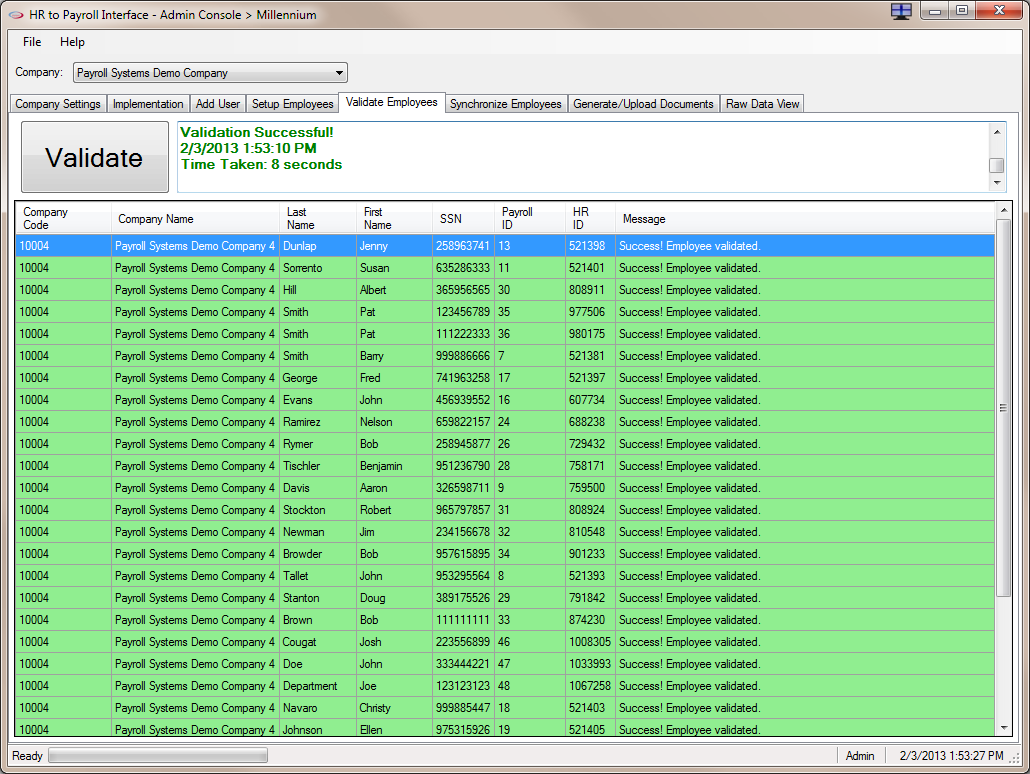
Task: Switch to the Add User tab
Action: tap(217, 104)
